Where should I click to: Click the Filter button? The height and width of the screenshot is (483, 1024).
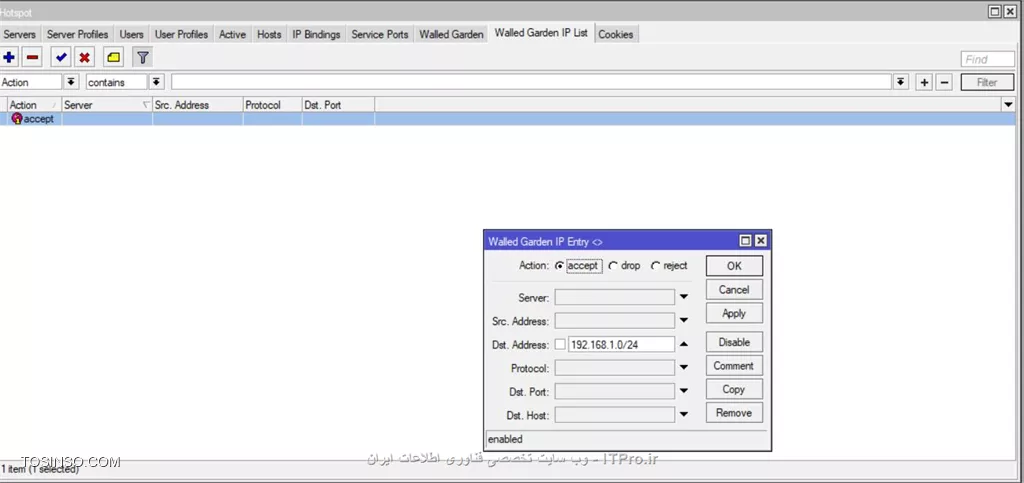click(987, 82)
